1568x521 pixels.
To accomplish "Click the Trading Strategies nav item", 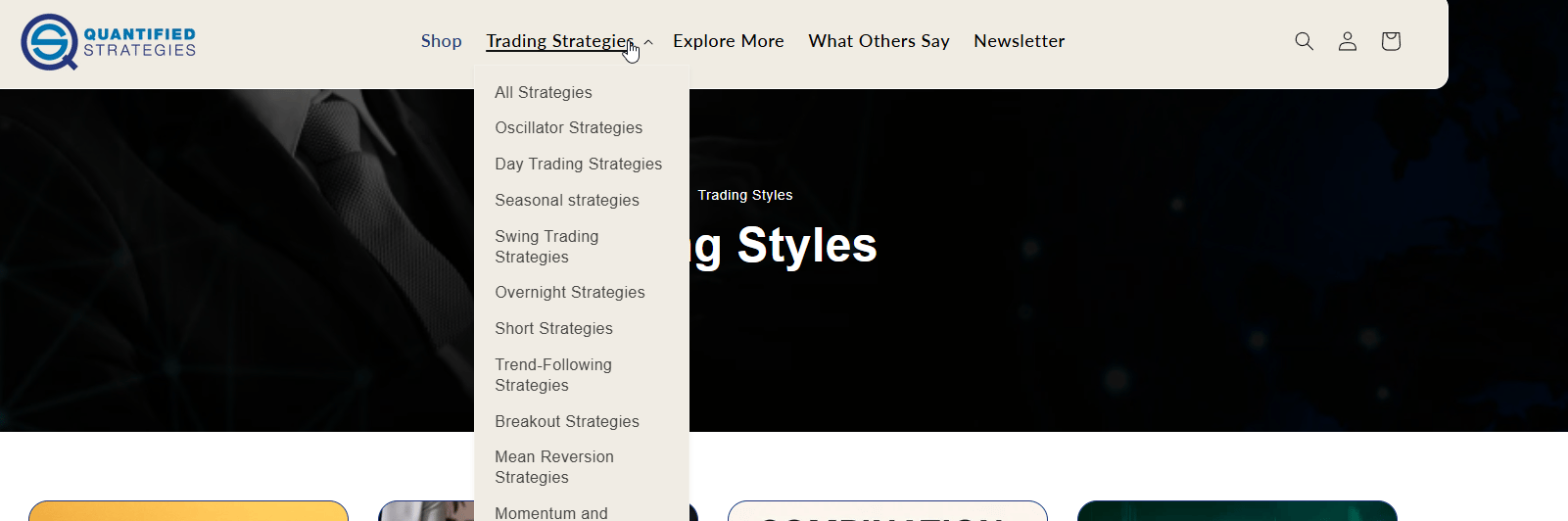I will (560, 41).
